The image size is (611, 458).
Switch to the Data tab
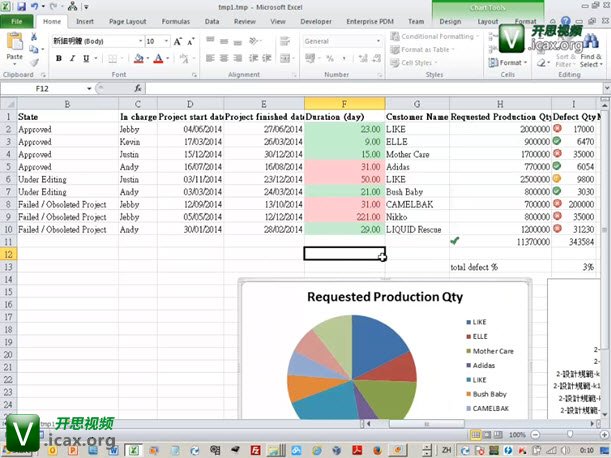pos(212,21)
